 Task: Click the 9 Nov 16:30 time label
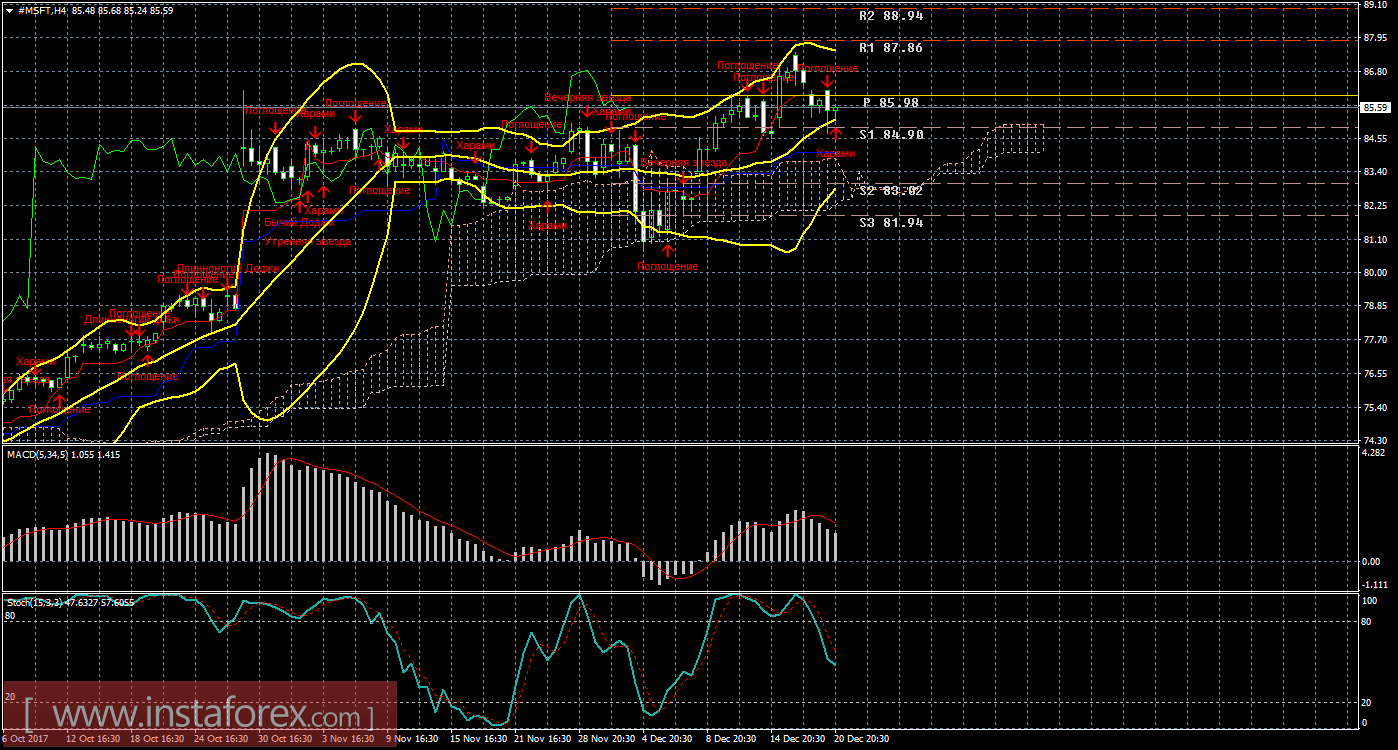coord(412,740)
